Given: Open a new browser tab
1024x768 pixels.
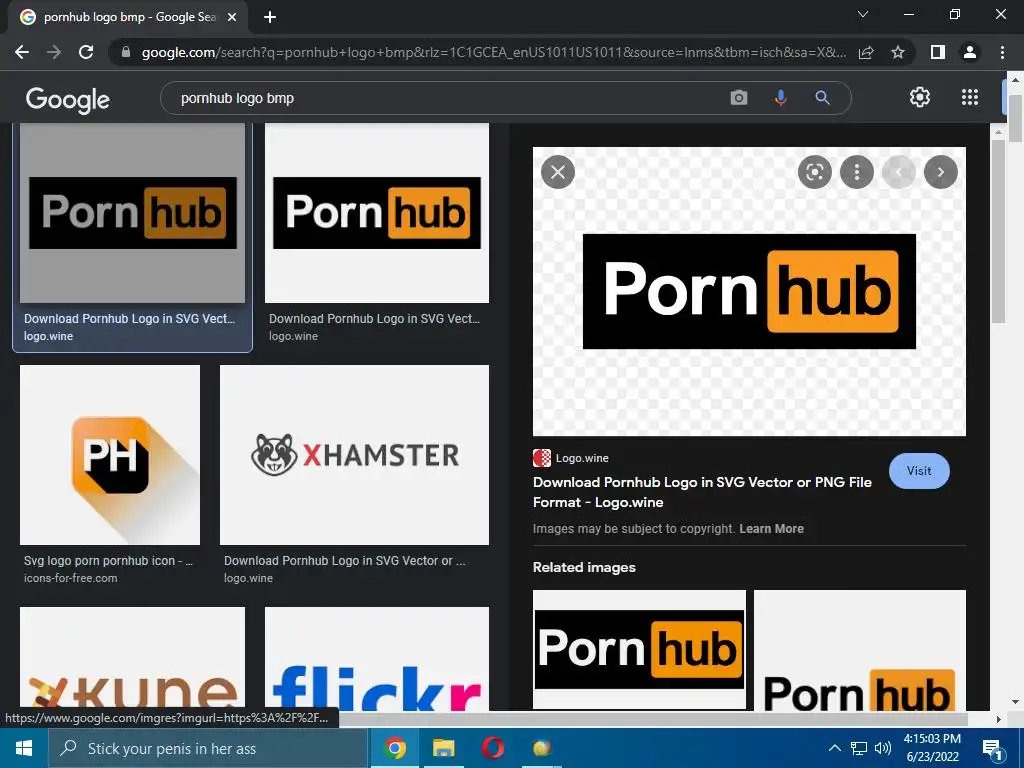Looking at the screenshot, I should click(x=270, y=17).
